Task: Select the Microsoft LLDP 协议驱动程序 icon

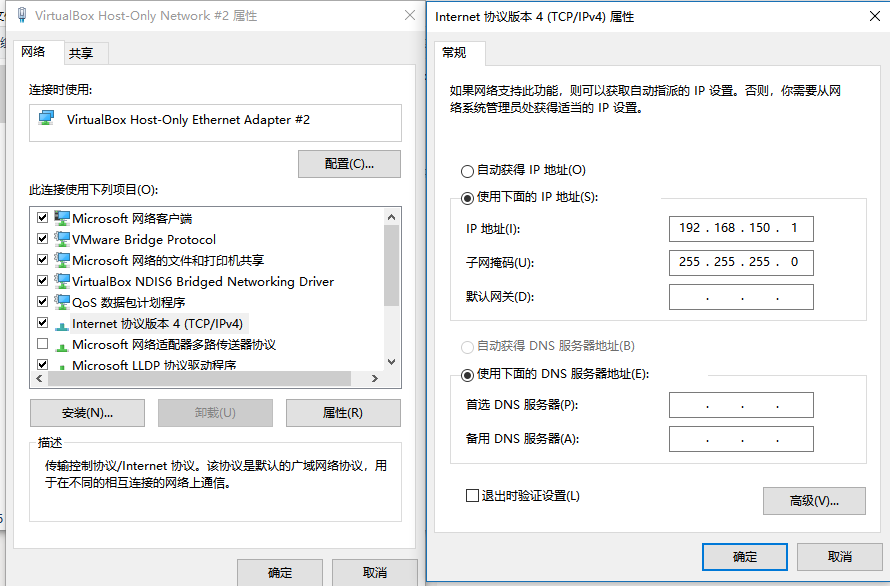Action: [x=62, y=366]
